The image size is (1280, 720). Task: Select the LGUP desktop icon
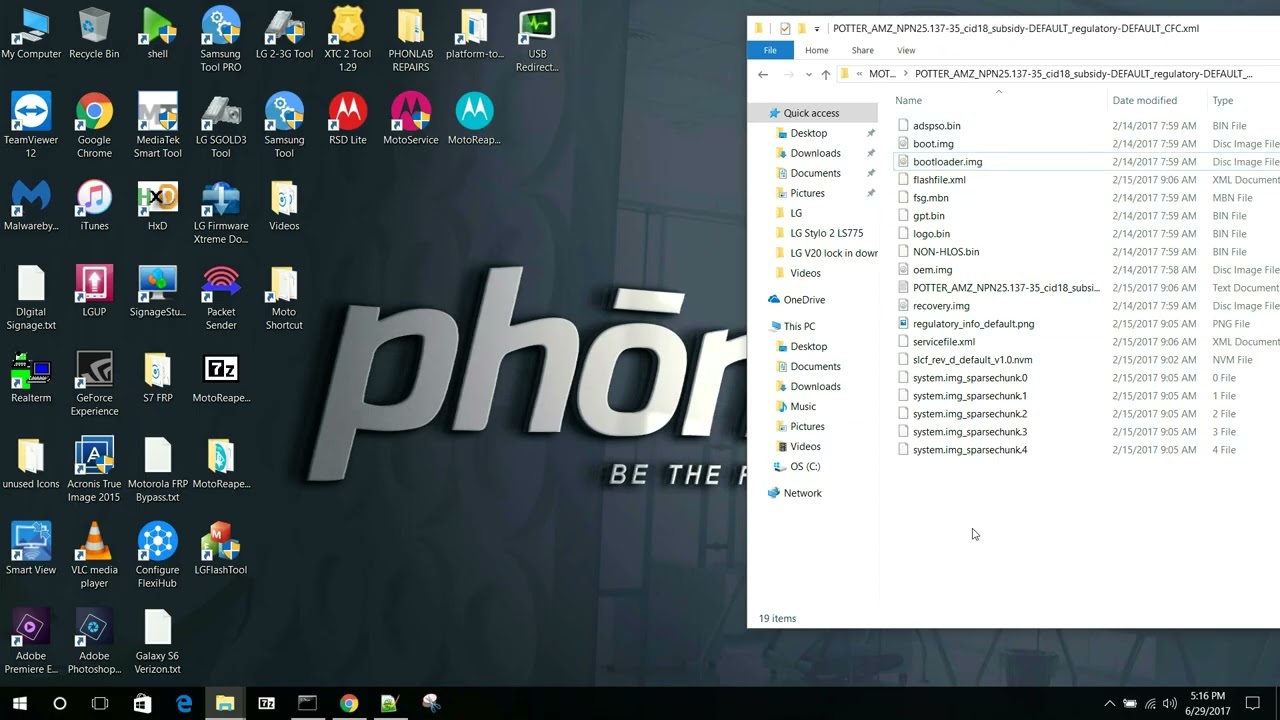pos(94,291)
